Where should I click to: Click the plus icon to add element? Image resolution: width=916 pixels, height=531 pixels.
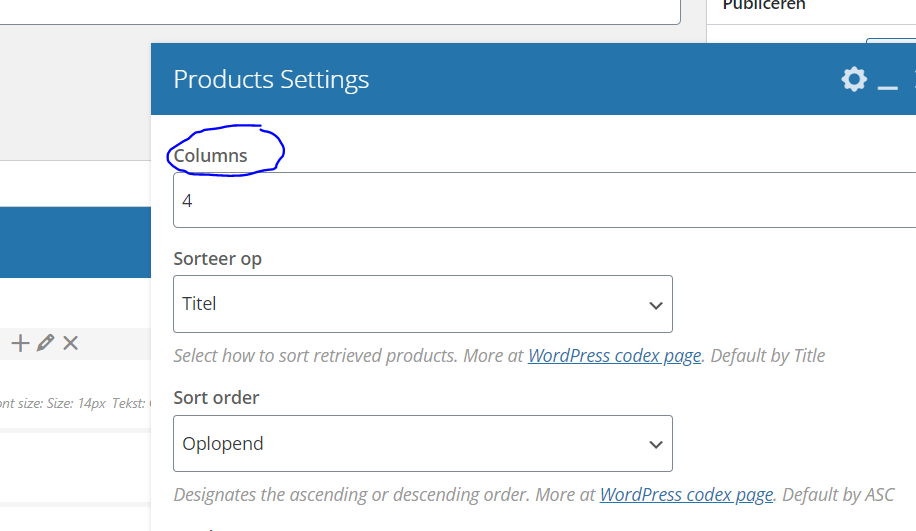(x=20, y=343)
